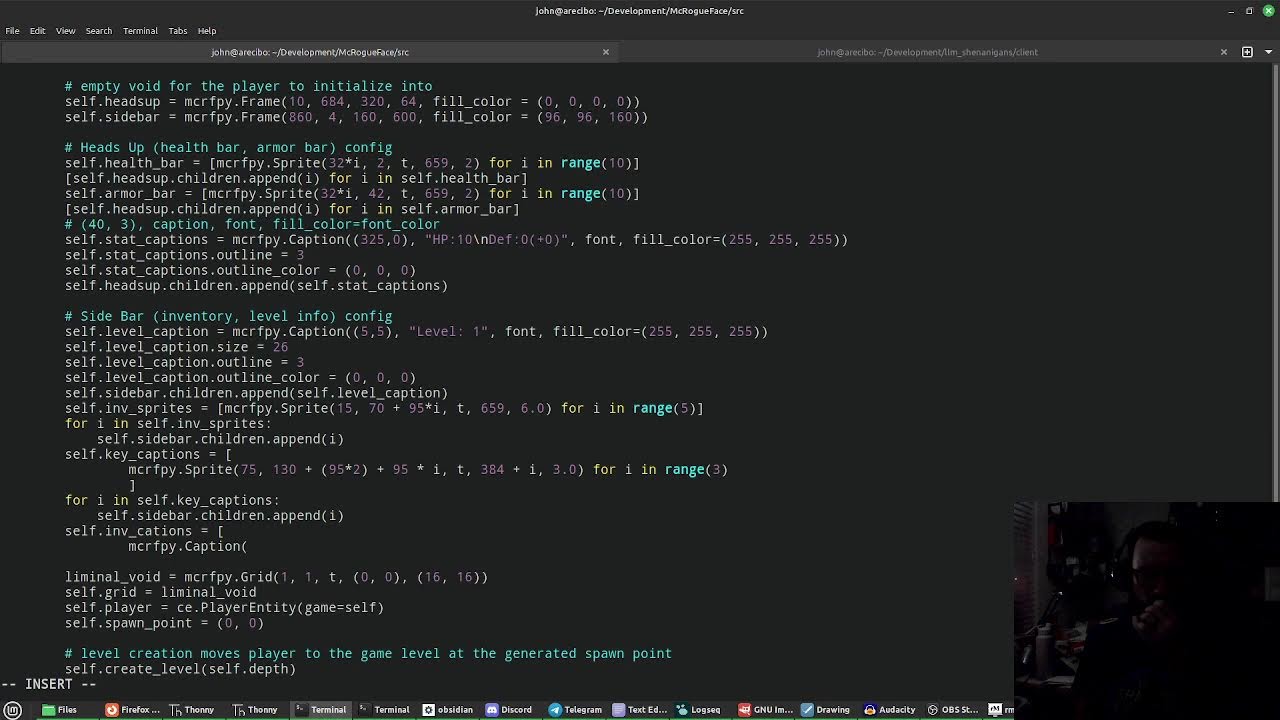Image resolution: width=1280 pixels, height=720 pixels.
Task: Add a new terminal tab
Action: coord(1247,52)
